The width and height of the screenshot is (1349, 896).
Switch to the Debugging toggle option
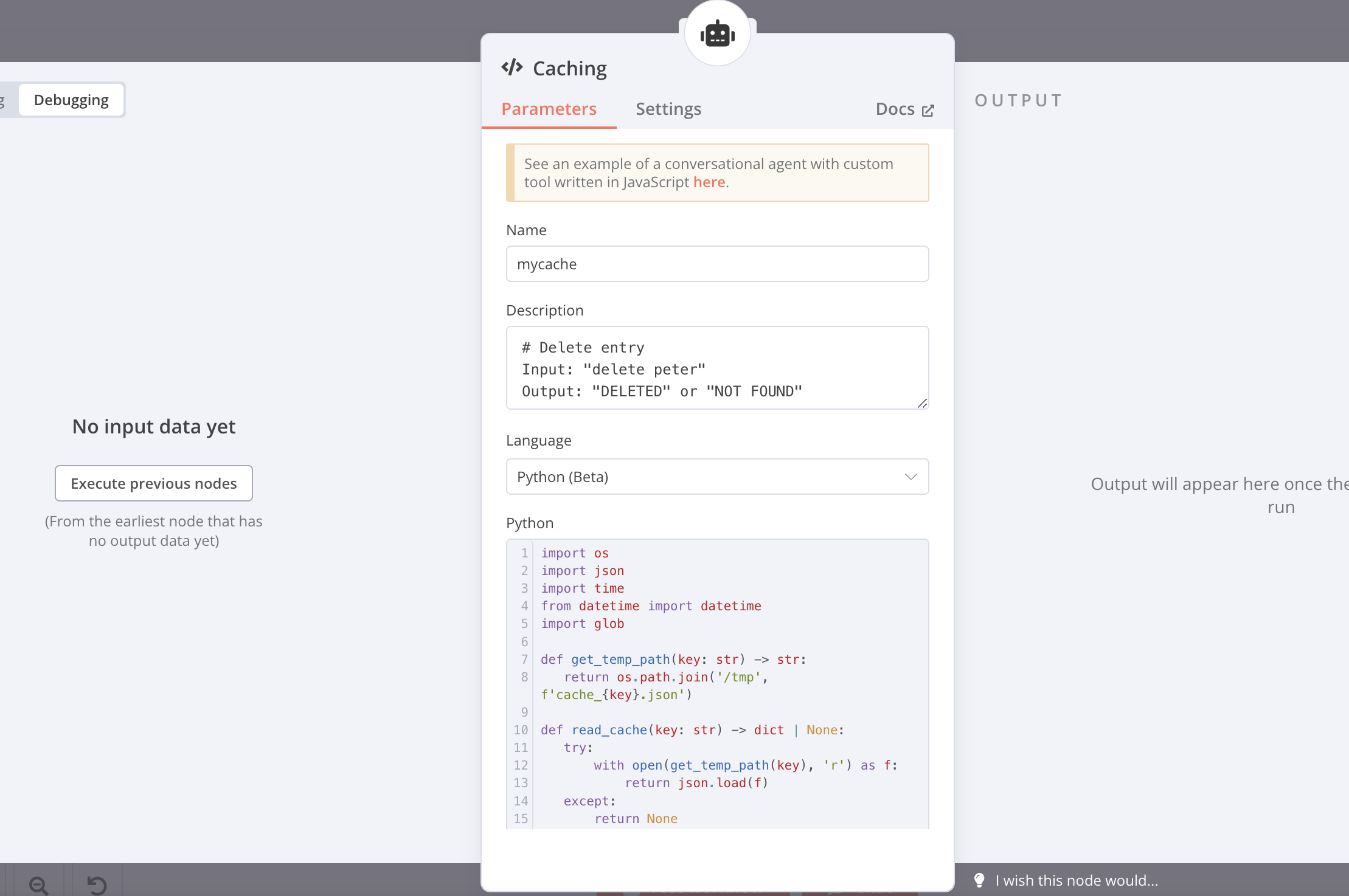point(71,100)
